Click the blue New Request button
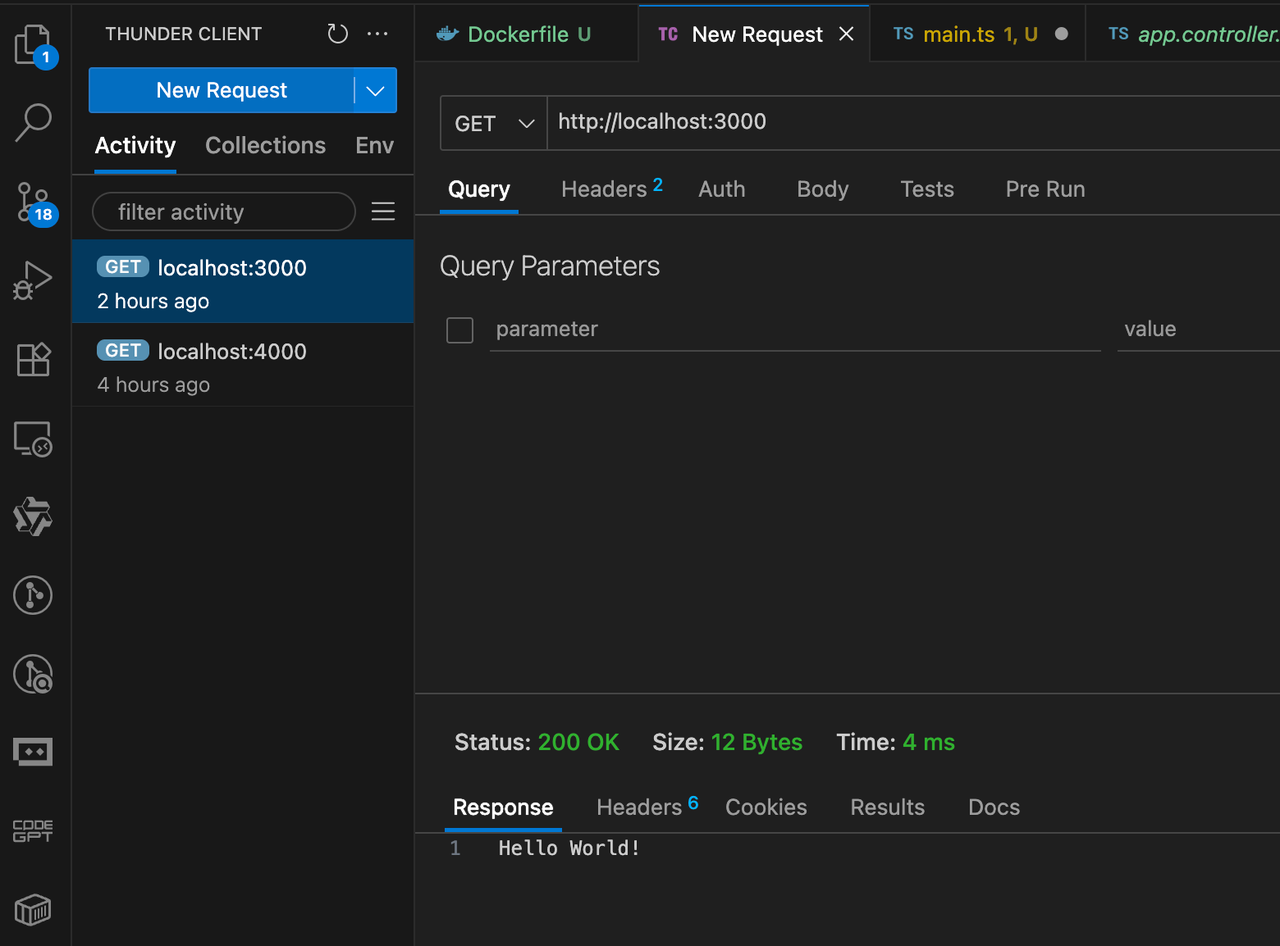Viewport: 1280px width, 946px height. click(x=221, y=91)
